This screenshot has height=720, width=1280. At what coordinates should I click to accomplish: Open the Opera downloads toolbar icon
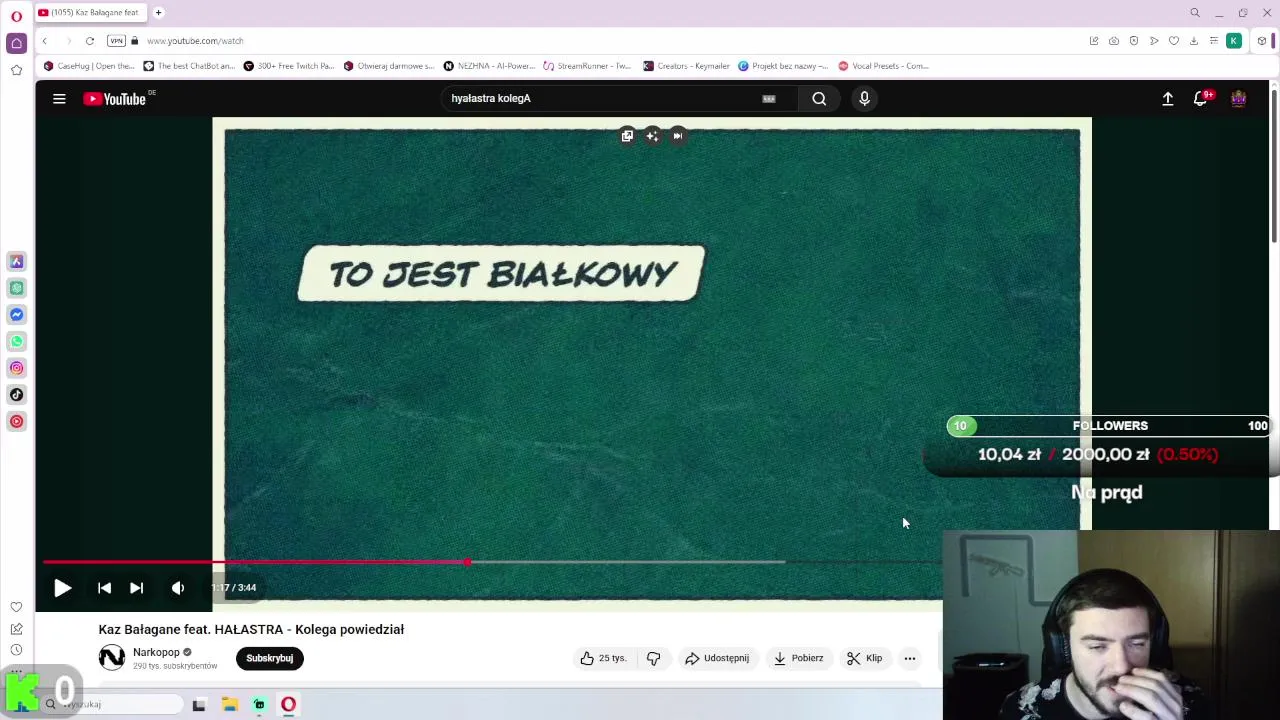1194,41
